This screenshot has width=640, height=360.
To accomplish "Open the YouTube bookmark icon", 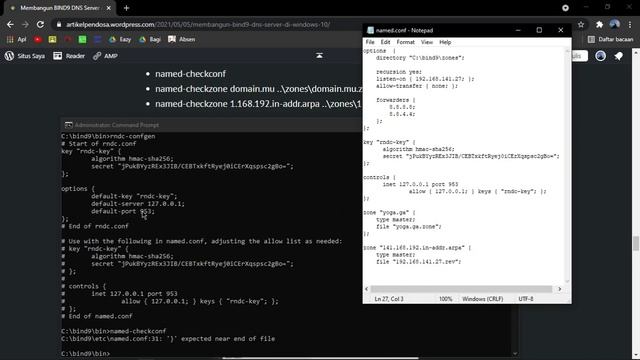I will pyautogui.click(x=38, y=39).
